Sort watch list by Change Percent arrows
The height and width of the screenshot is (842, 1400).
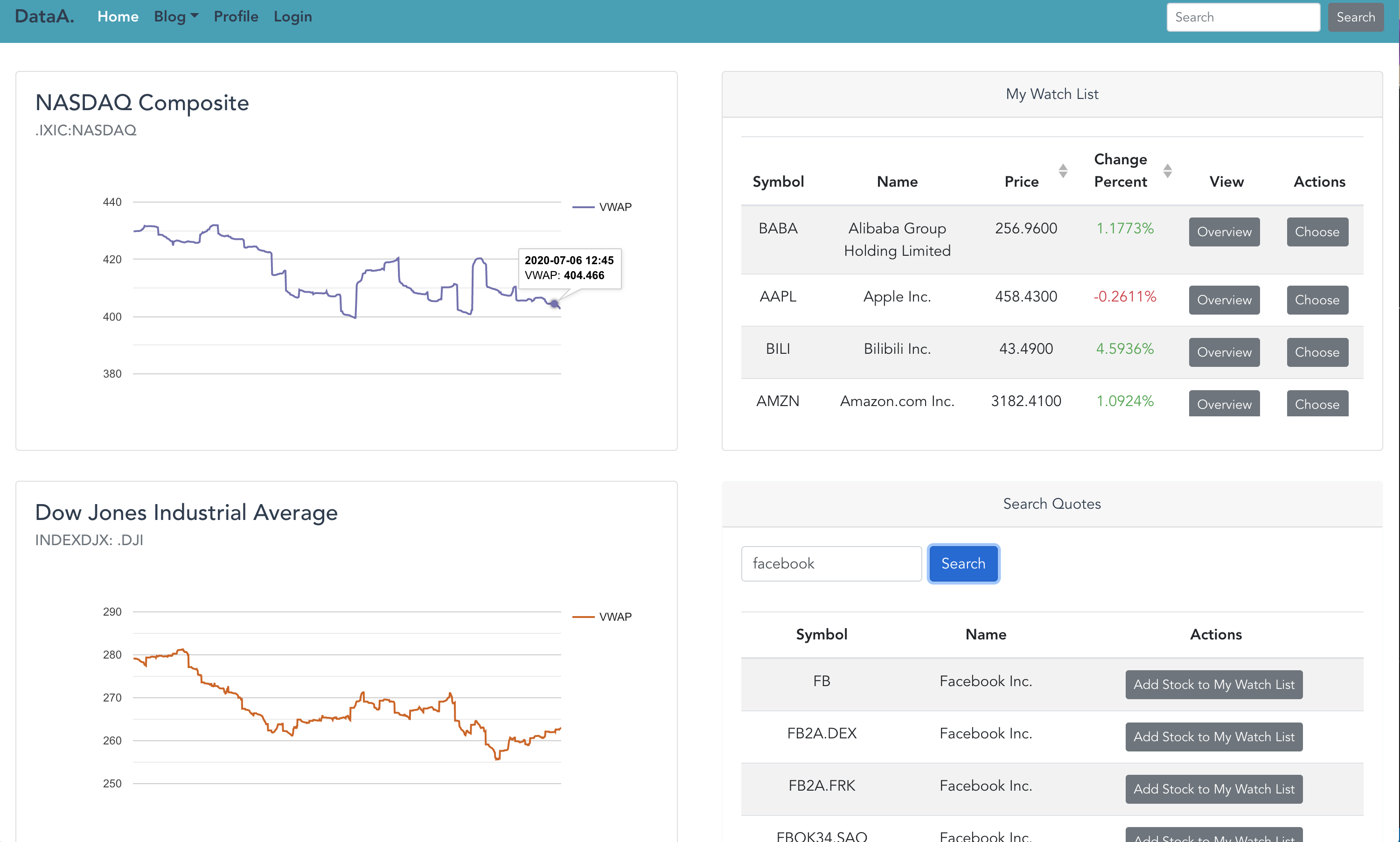(x=1168, y=171)
